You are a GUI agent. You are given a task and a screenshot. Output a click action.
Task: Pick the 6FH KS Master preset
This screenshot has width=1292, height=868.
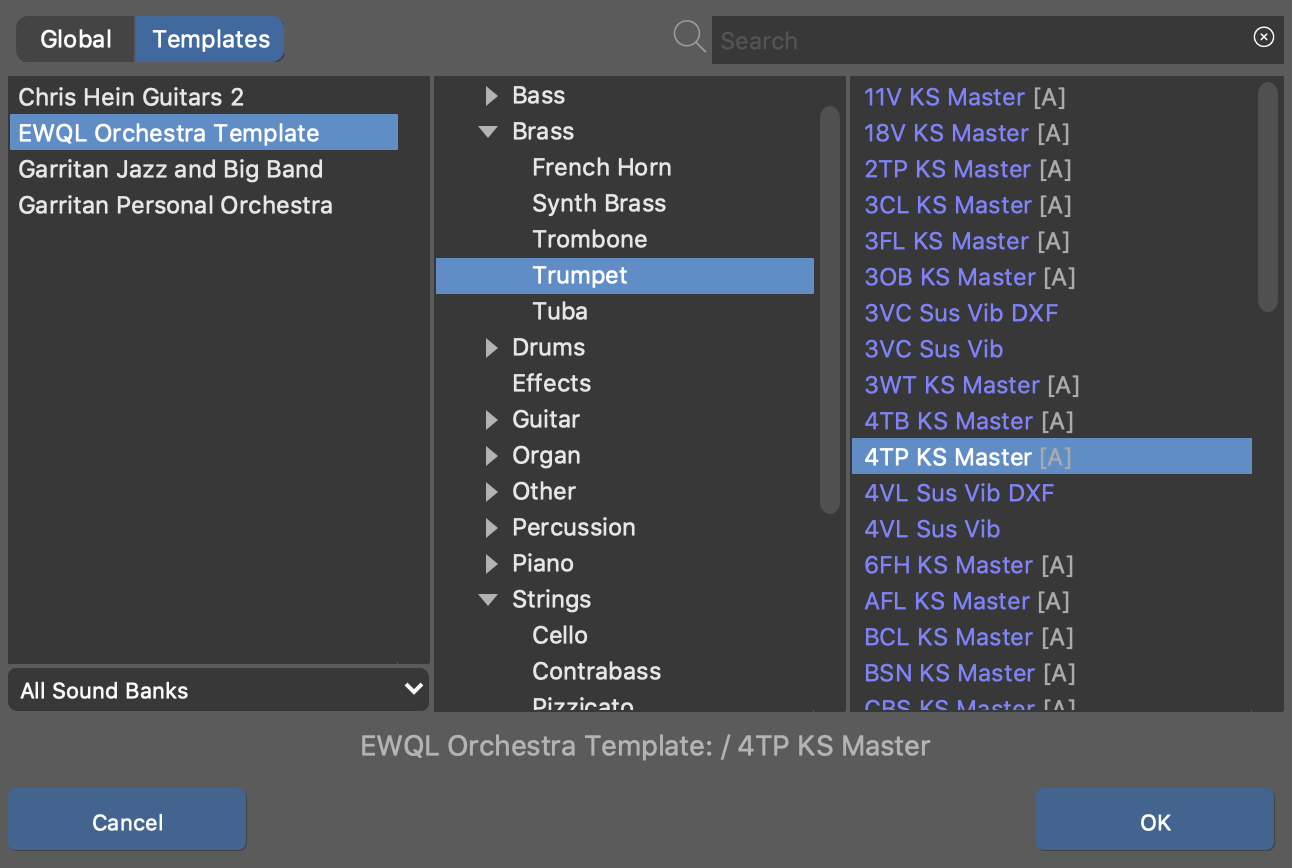951,565
